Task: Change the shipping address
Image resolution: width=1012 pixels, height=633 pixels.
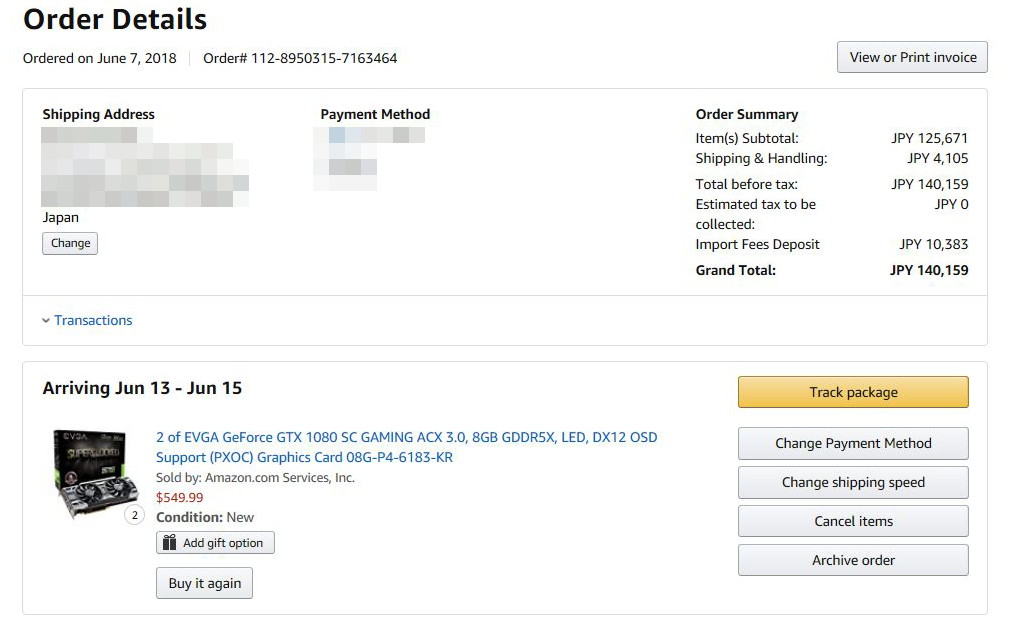Action: 70,243
